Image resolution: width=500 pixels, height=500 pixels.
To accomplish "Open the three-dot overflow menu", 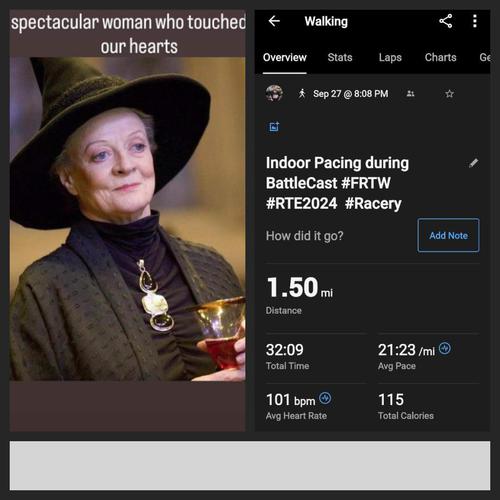I will tap(475, 21).
